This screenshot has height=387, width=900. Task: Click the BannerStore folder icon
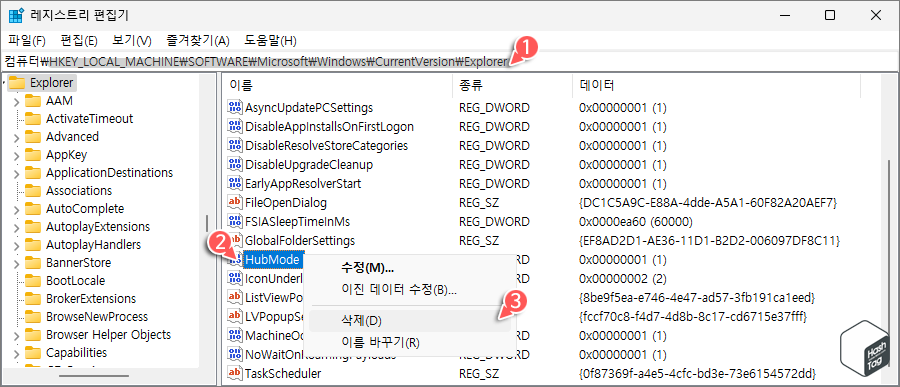pyautogui.click(x=33, y=263)
